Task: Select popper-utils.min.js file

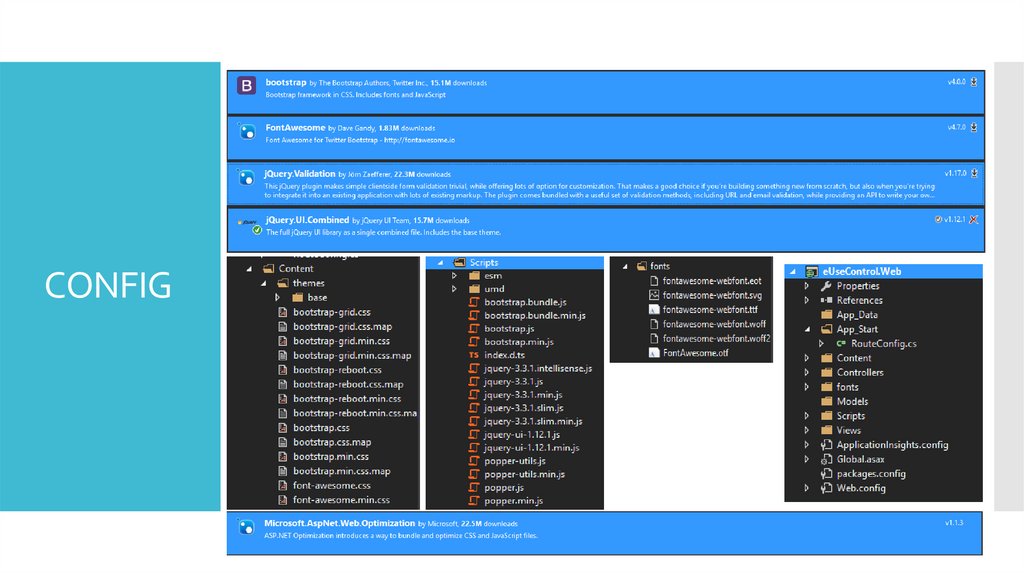Action: click(x=524, y=475)
